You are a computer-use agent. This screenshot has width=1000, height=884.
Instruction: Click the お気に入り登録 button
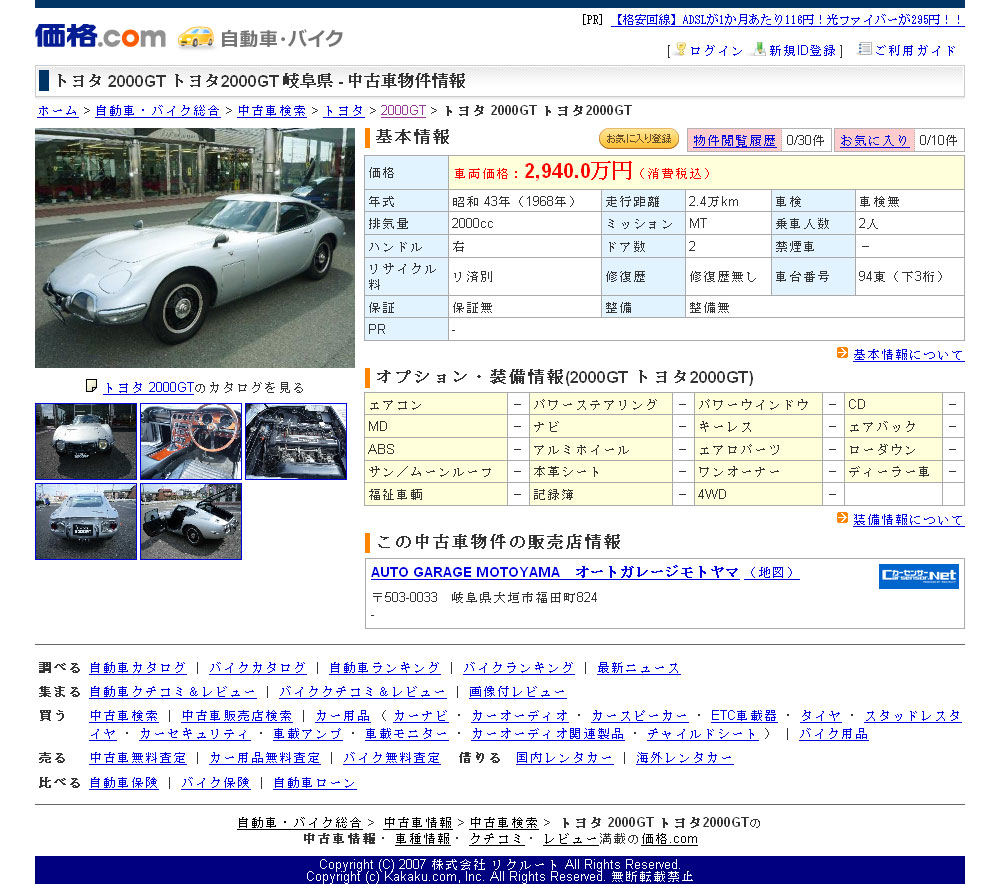click(638, 138)
